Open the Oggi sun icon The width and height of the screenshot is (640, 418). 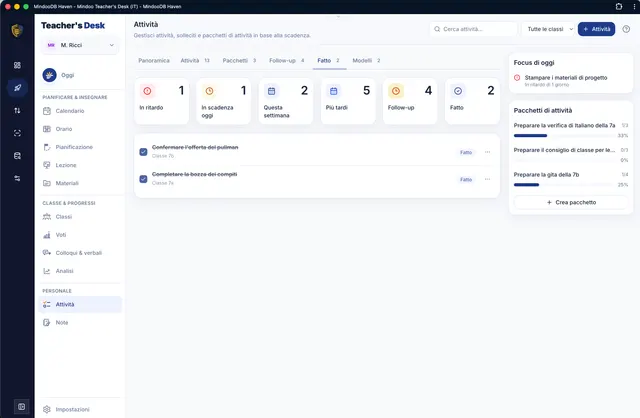pyautogui.click(x=49, y=75)
